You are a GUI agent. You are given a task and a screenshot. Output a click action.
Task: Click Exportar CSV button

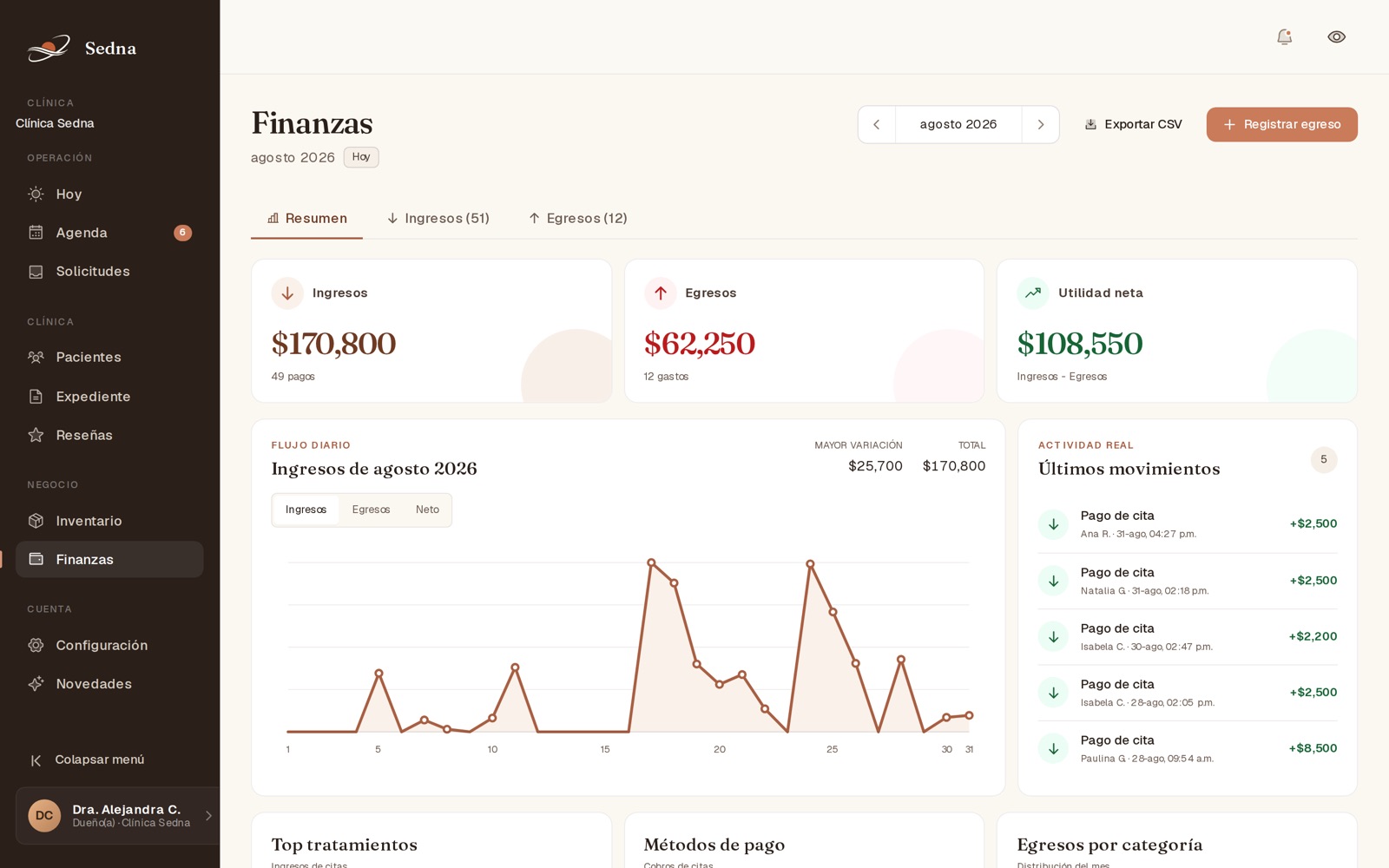1133,124
